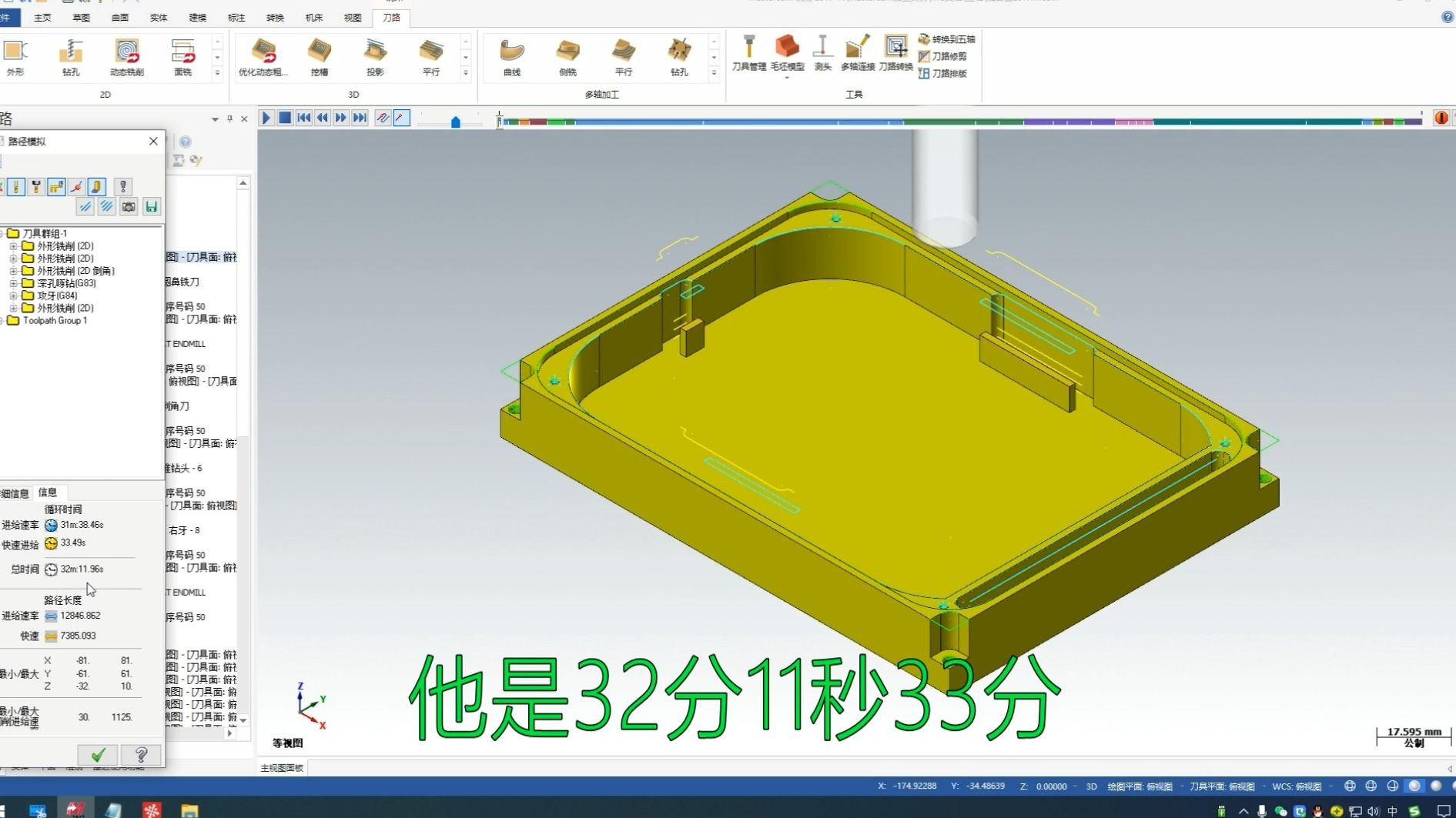The width and height of the screenshot is (1456, 818).
Task: Expand the 外形铣削 (2D 倒角) tree node
Action: (13, 271)
